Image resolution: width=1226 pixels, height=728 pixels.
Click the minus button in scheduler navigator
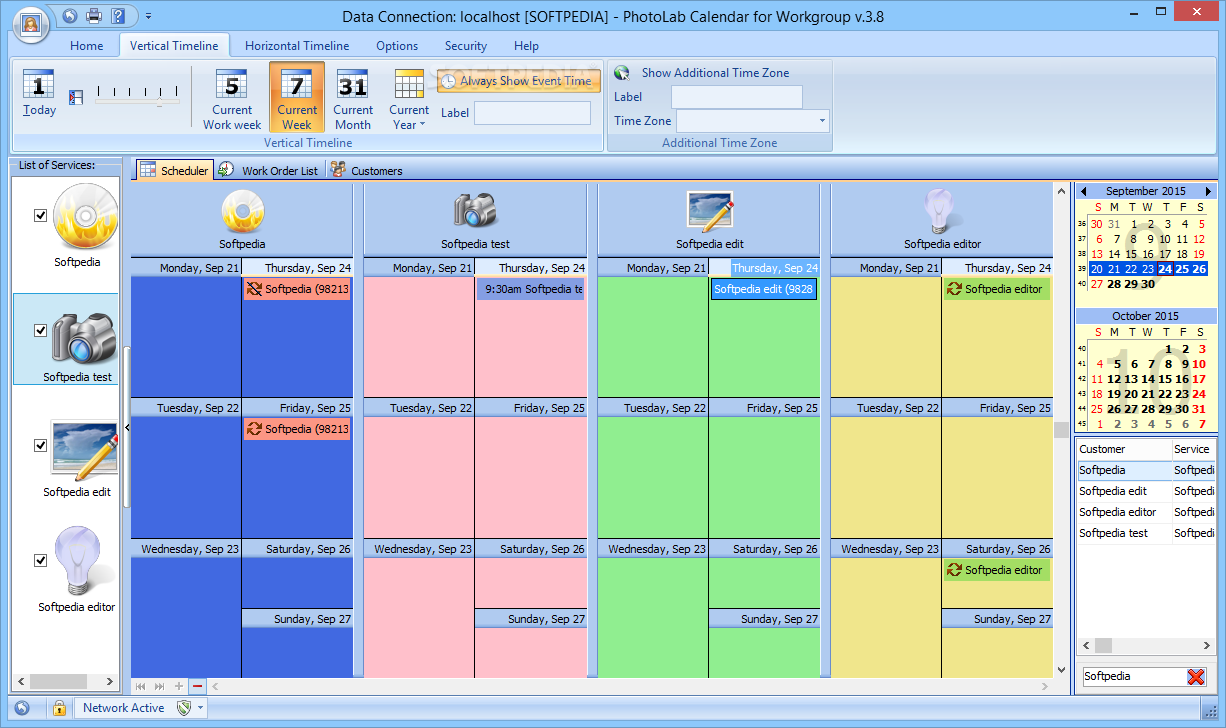[x=197, y=686]
